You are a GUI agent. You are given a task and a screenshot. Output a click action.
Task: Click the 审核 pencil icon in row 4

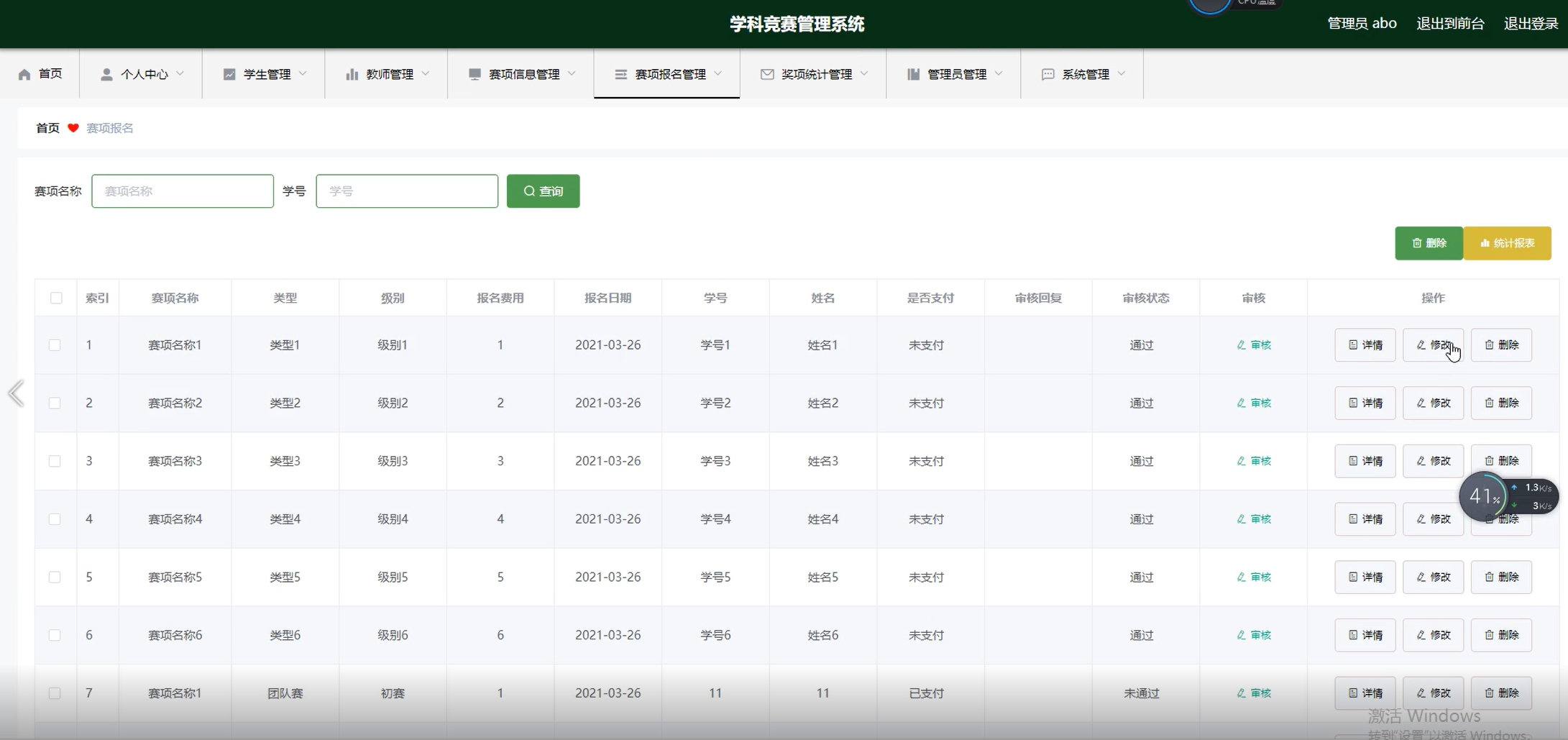point(1241,519)
